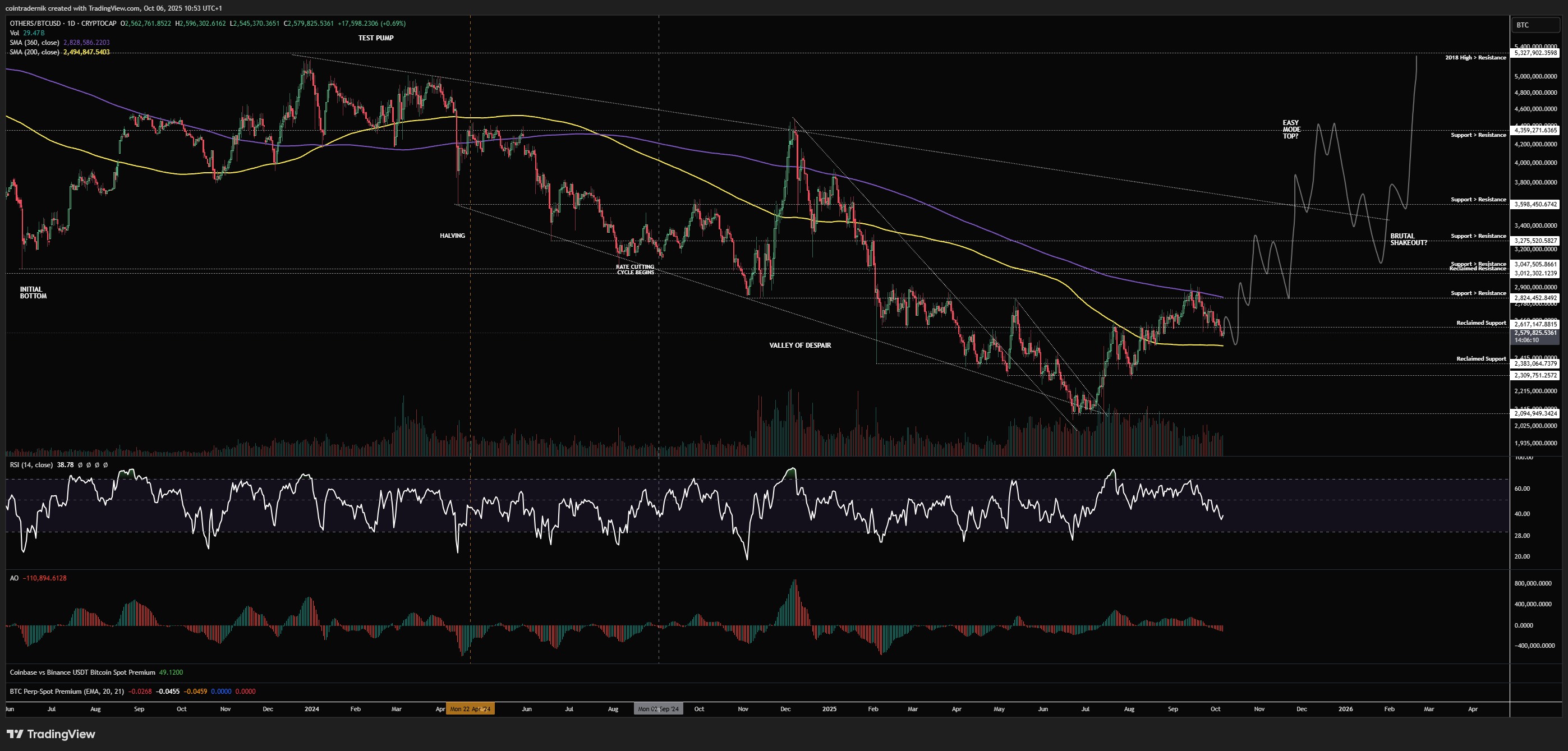The width and height of the screenshot is (1568, 751).
Task: Click the current price label 2,579,825.5361
Action: click(x=1535, y=333)
